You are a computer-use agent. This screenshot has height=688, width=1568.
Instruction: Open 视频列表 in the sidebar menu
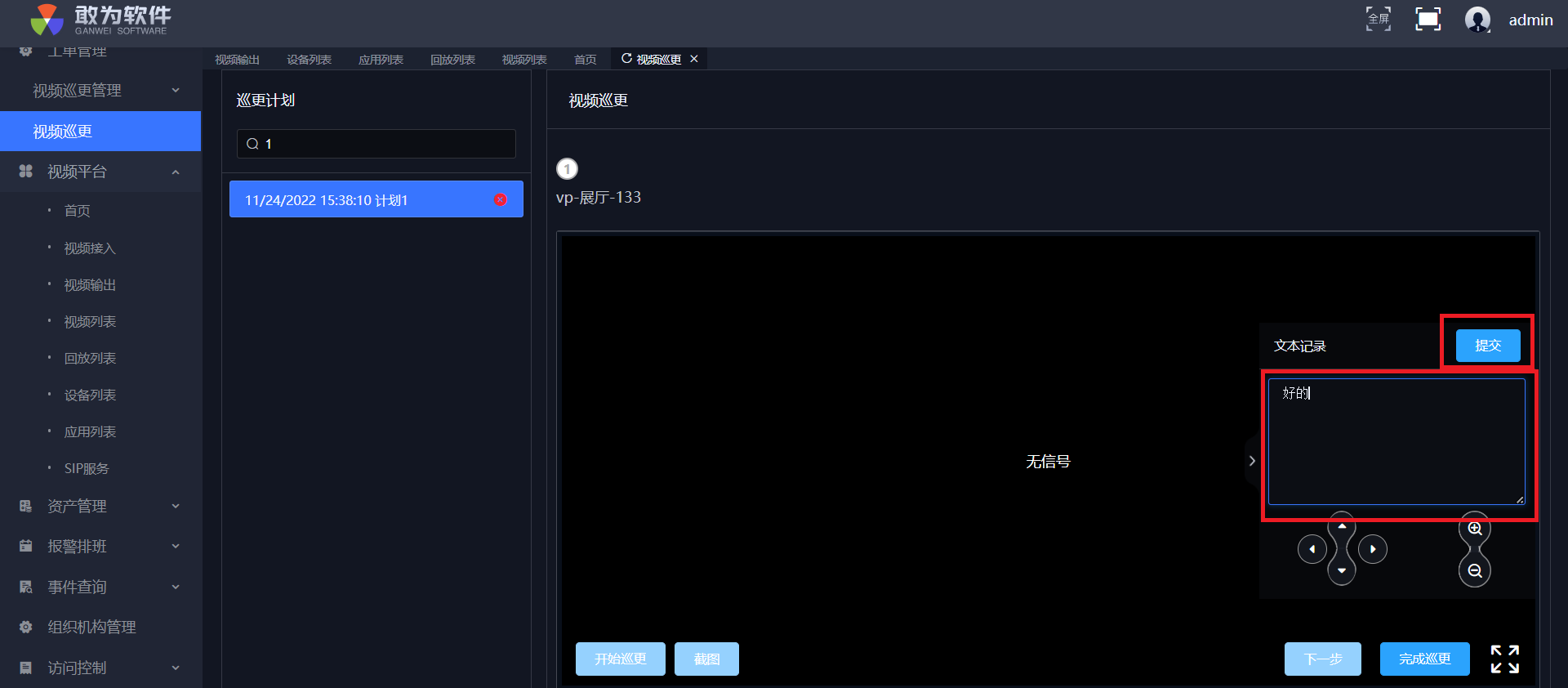coord(91,322)
